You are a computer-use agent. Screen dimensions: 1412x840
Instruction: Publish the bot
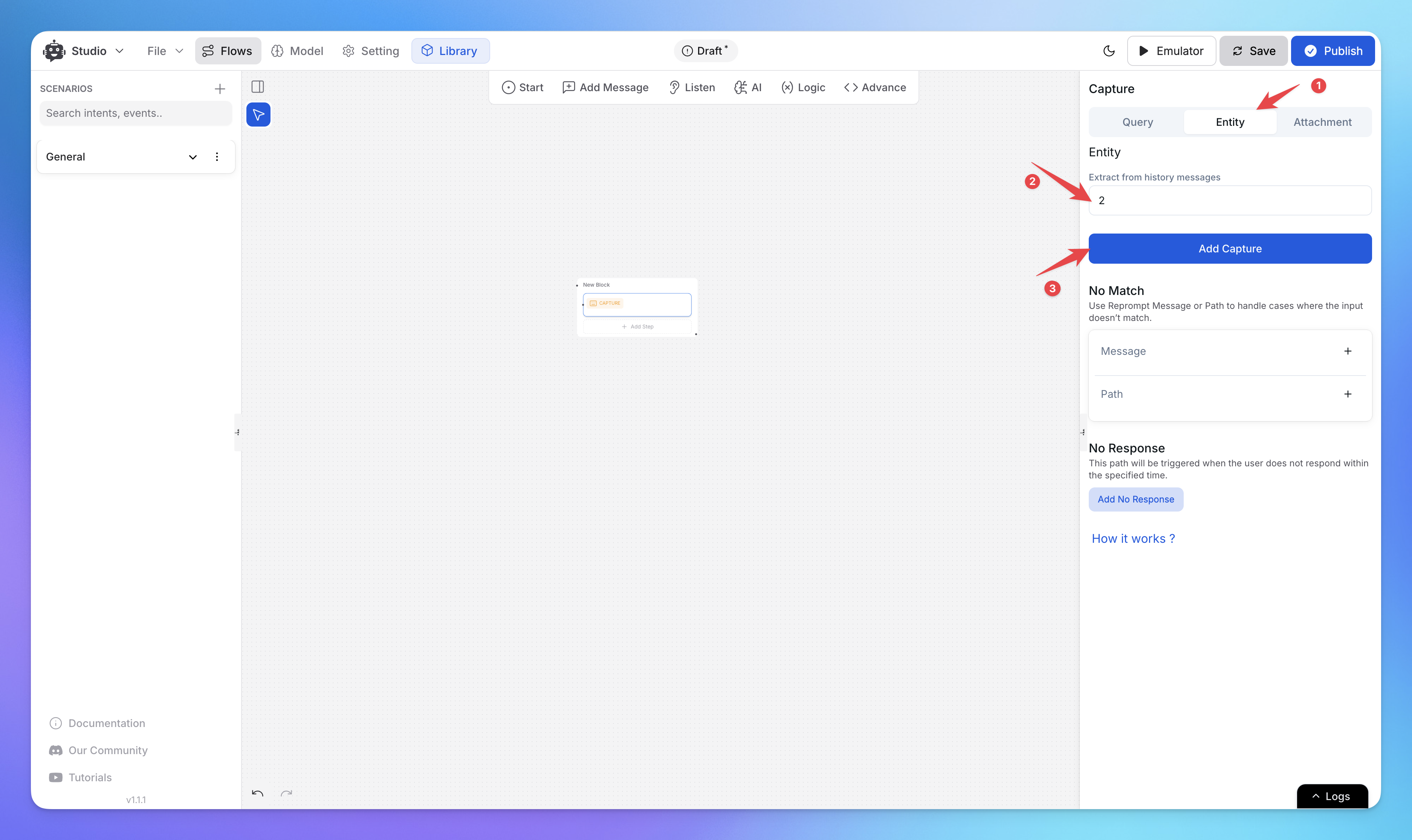pos(1333,51)
